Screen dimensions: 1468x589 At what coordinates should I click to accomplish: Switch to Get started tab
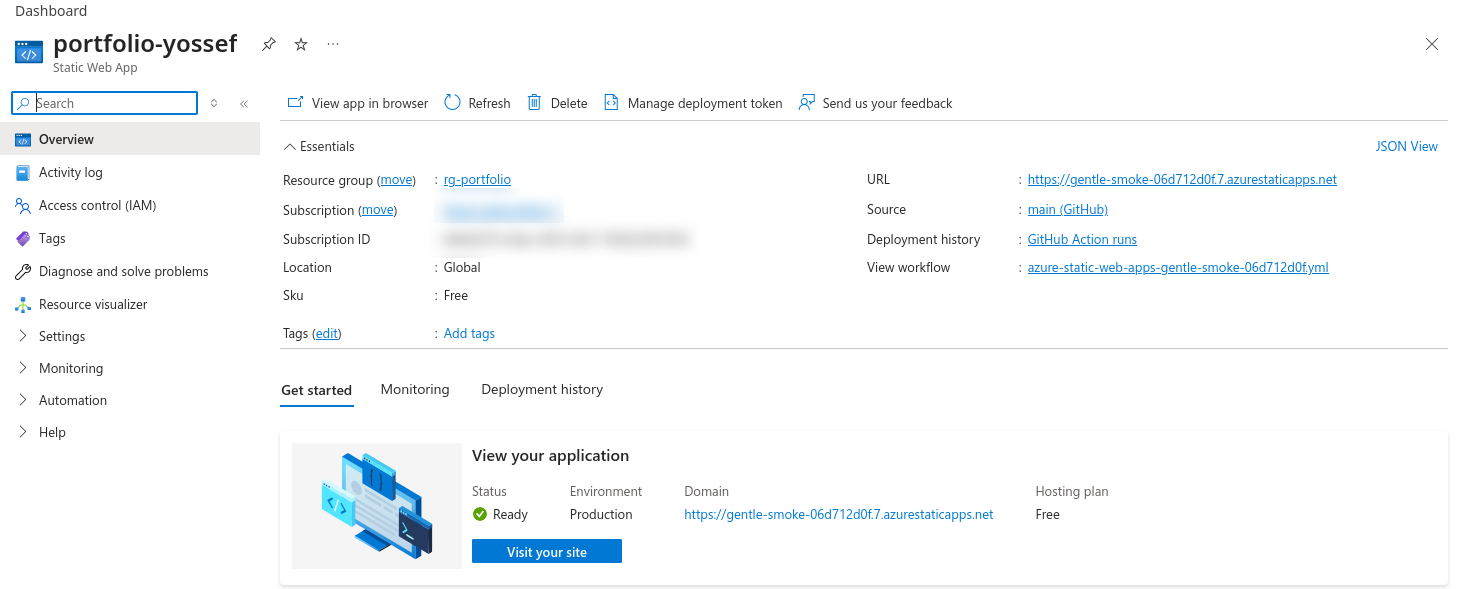[316, 390]
